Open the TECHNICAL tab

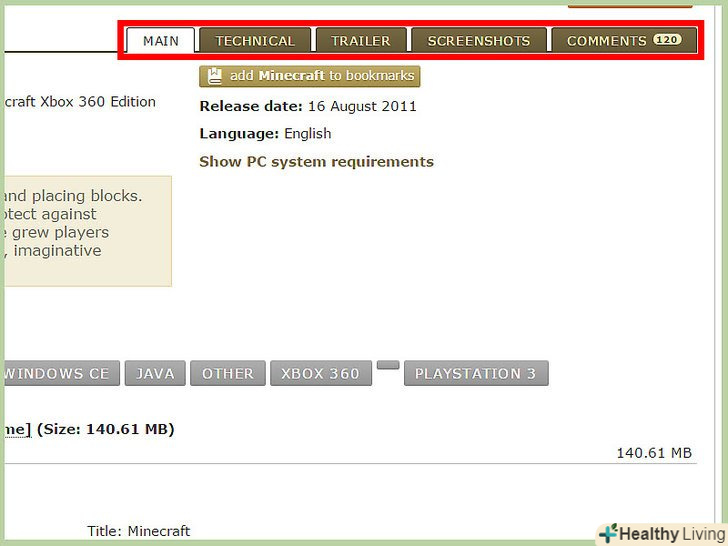click(x=255, y=41)
